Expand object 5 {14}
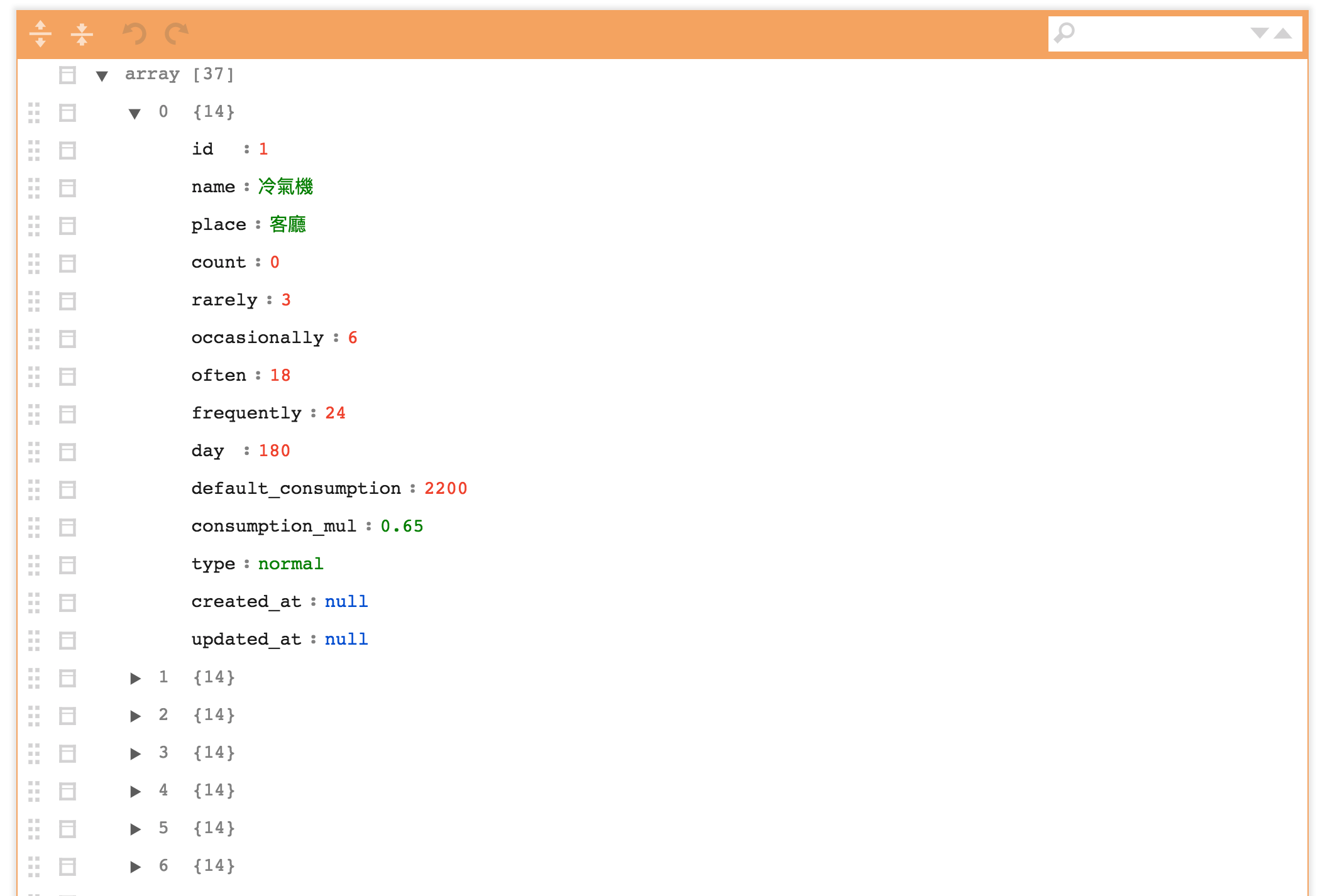 (x=135, y=829)
